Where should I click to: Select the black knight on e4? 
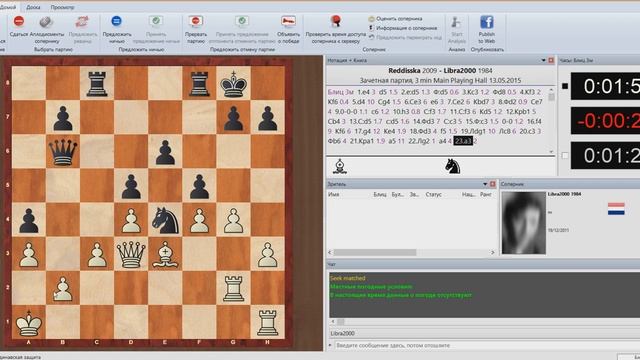(165, 220)
